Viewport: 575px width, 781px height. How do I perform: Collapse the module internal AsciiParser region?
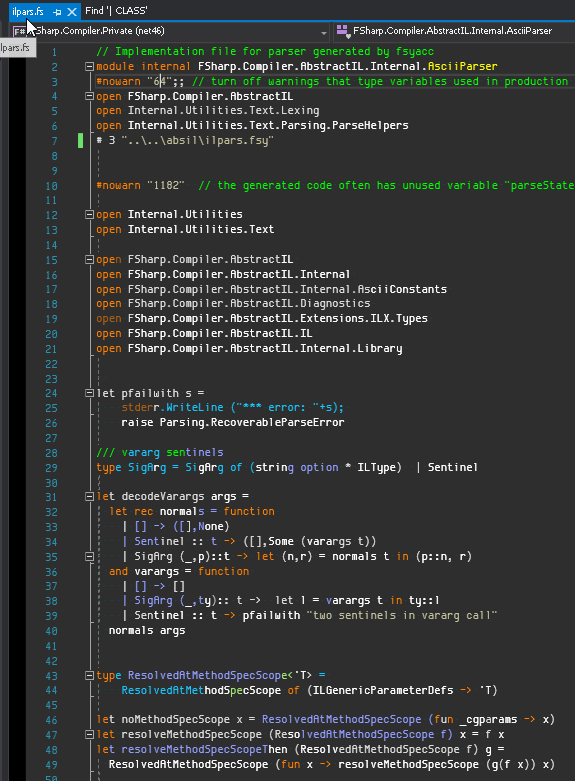tap(89, 66)
